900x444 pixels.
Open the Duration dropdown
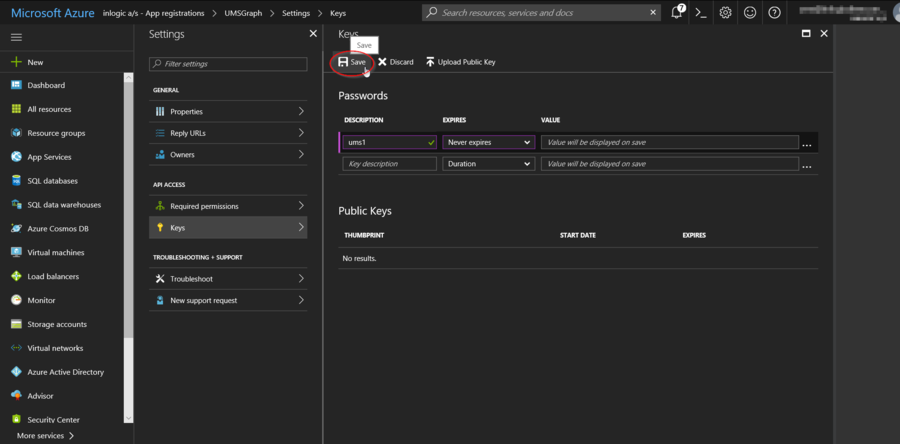click(x=488, y=163)
